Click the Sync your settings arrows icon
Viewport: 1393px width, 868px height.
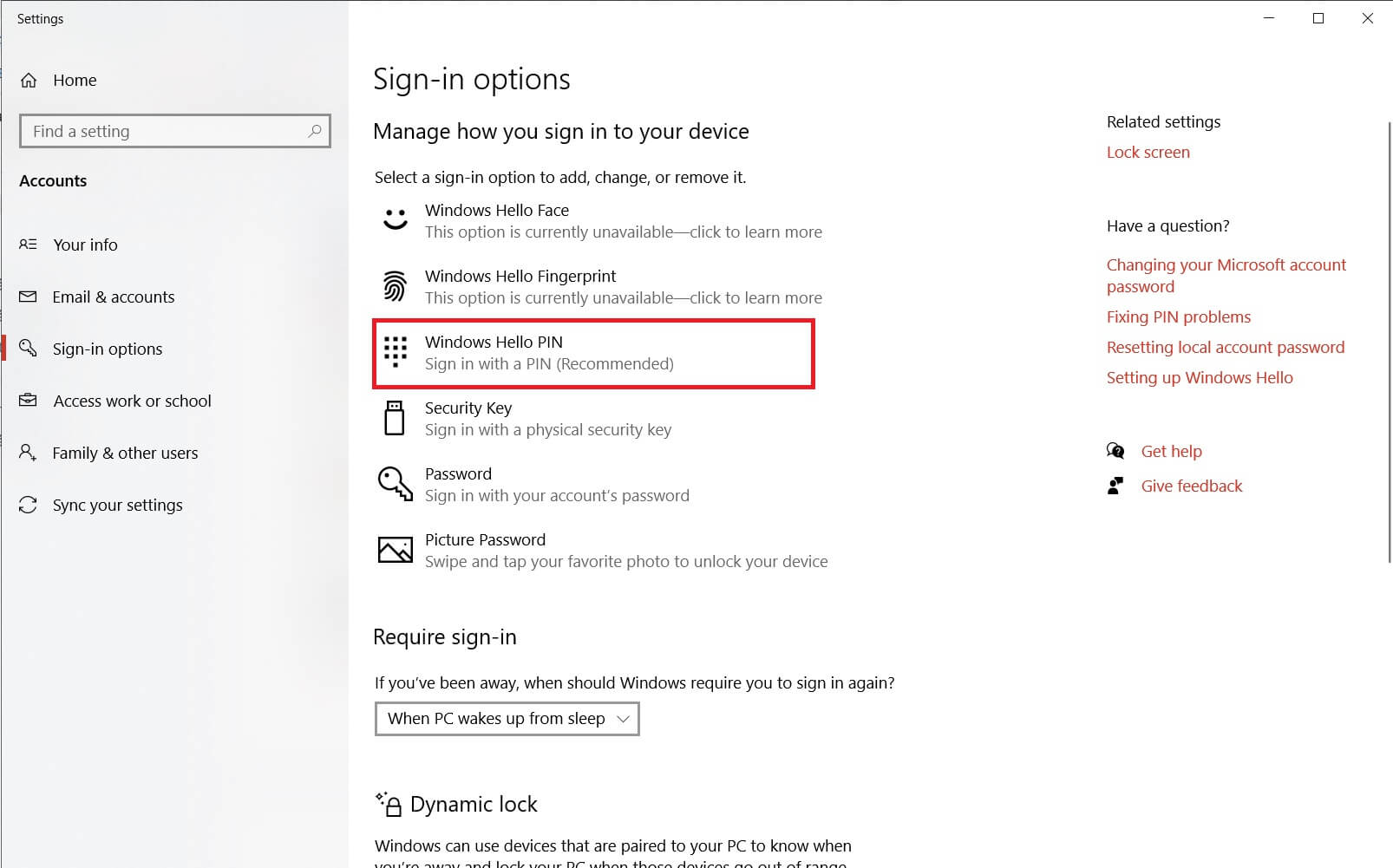click(28, 505)
